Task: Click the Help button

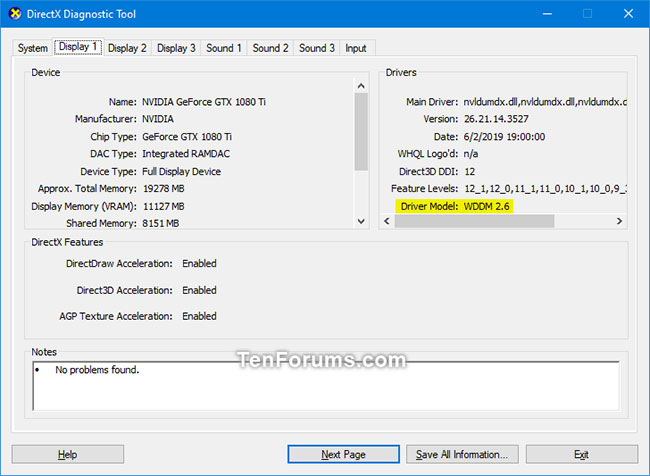Action: (68, 454)
